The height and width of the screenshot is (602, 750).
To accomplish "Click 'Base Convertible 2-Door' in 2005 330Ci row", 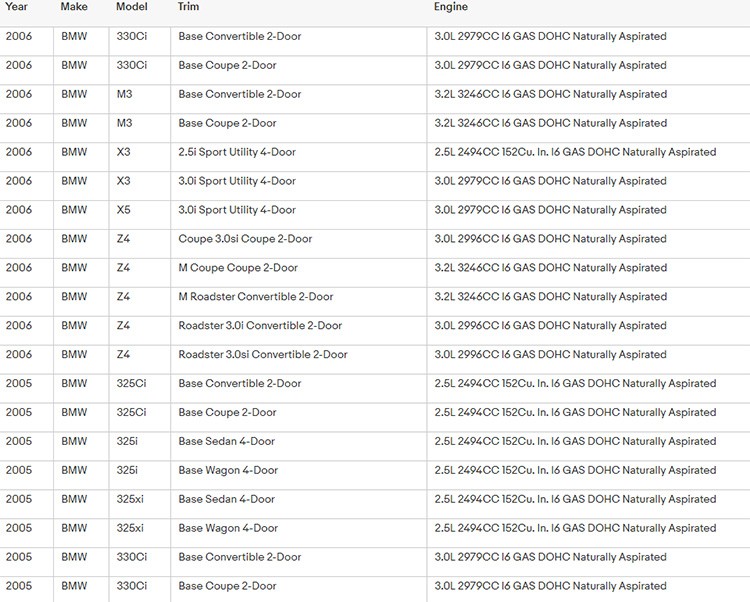I will (240, 557).
